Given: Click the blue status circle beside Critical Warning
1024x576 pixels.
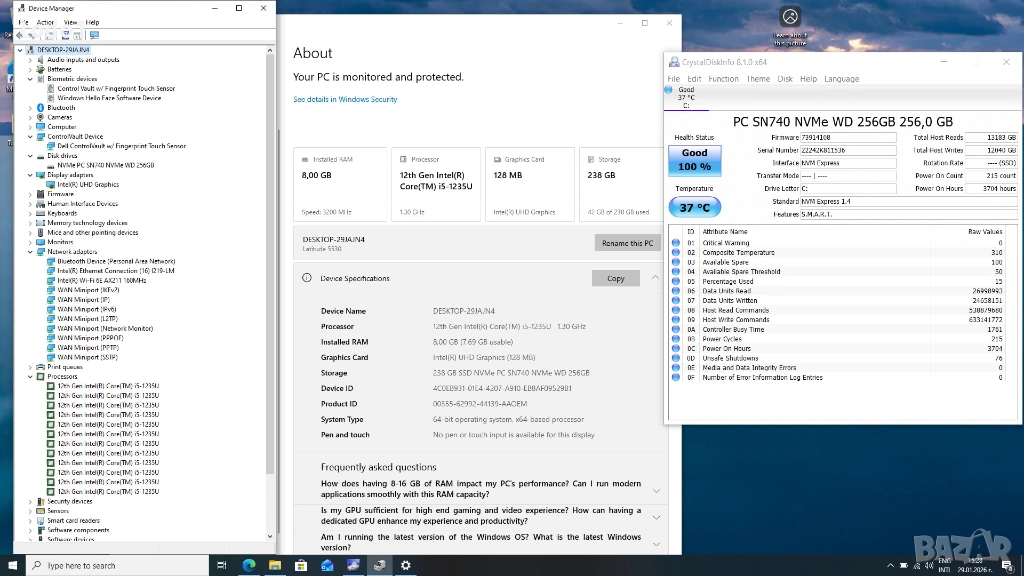Looking at the screenshot, I should point(676,243).
